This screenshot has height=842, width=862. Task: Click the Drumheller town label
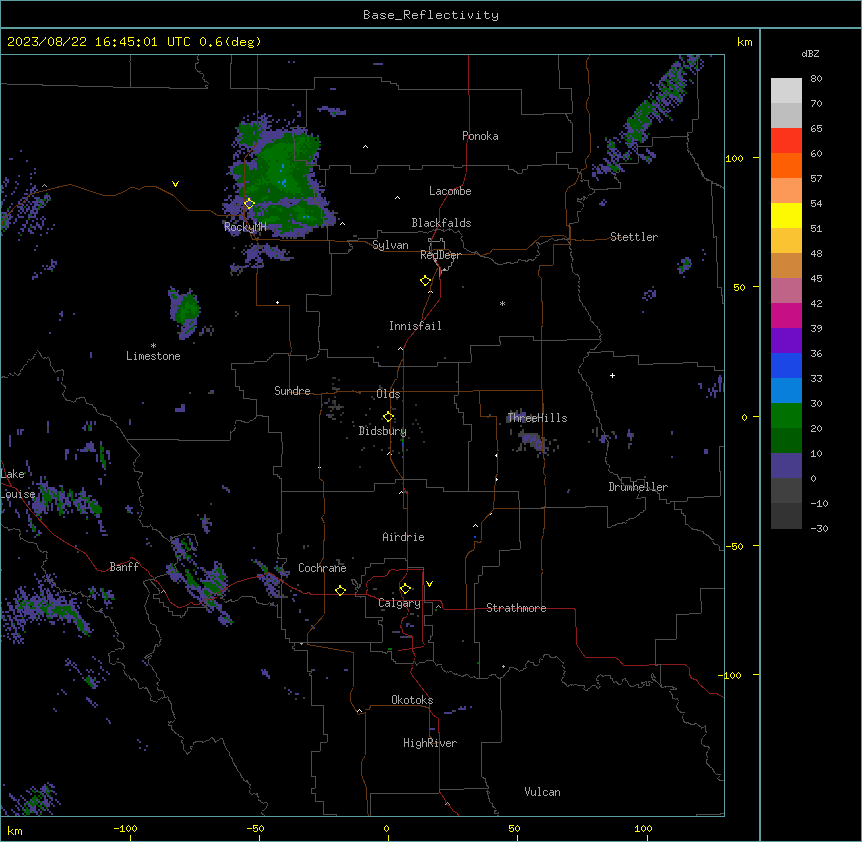(x=638, y=487)
